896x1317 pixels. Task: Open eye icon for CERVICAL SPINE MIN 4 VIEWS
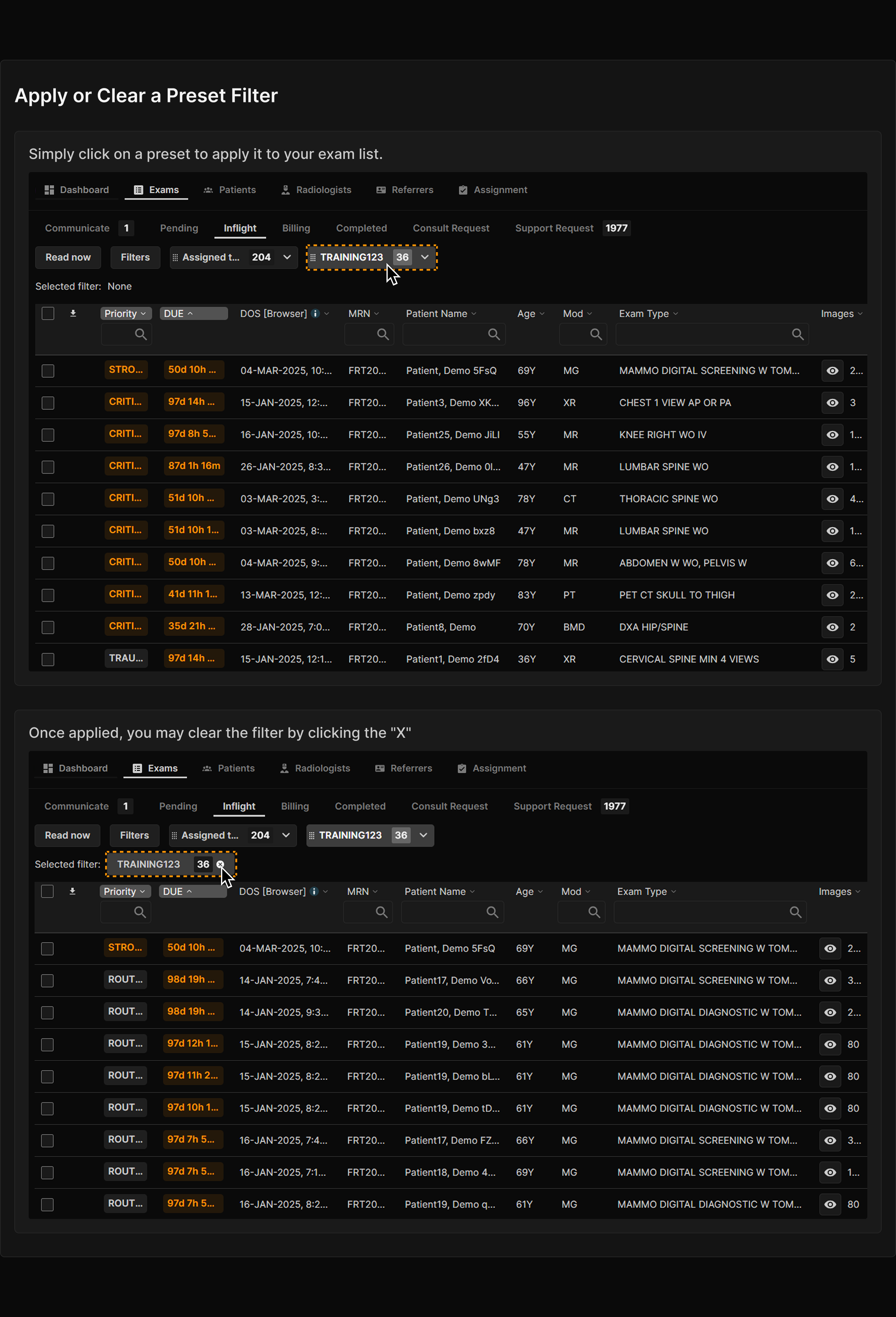click(832, 659)
